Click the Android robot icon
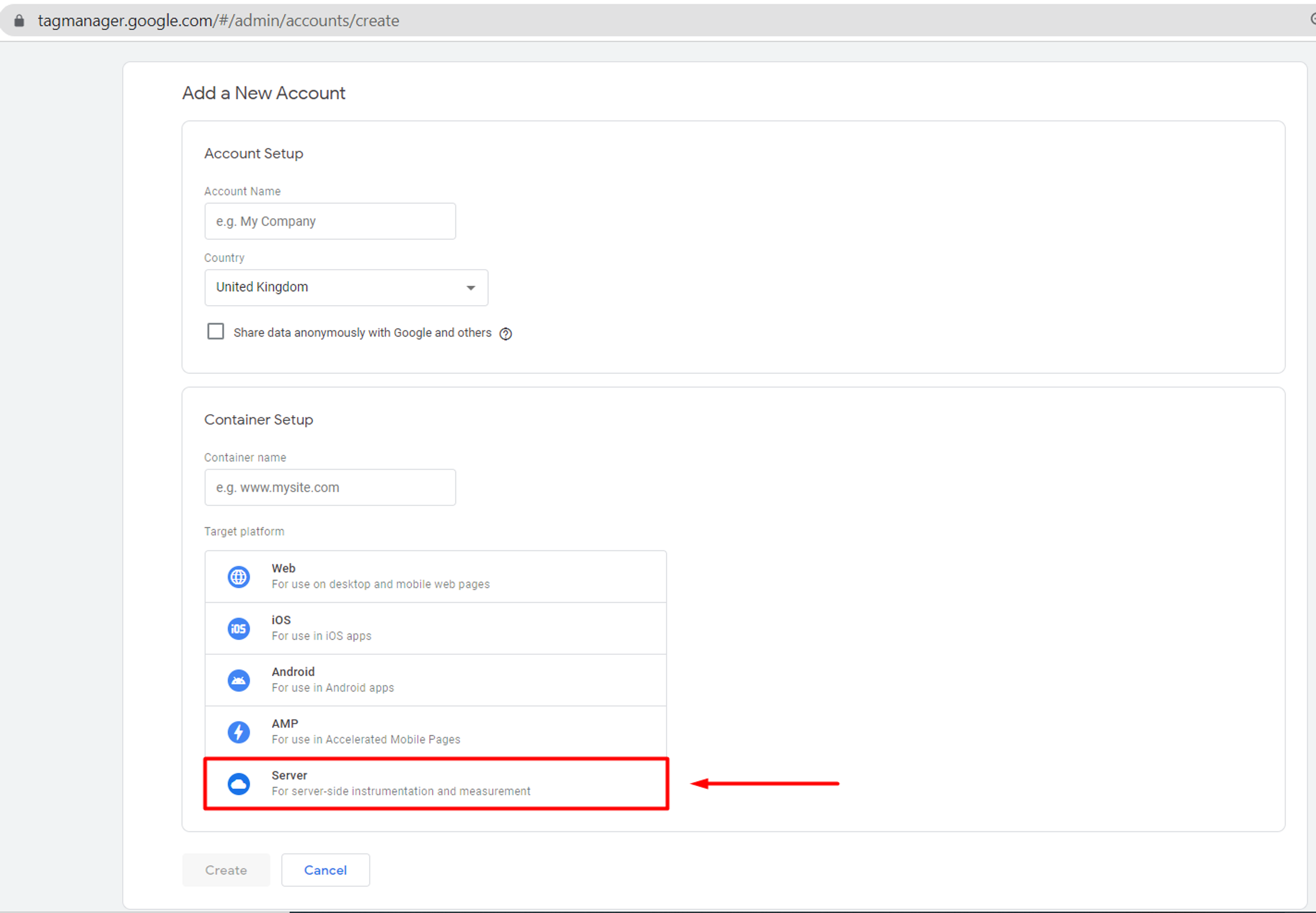 [239, 680]
